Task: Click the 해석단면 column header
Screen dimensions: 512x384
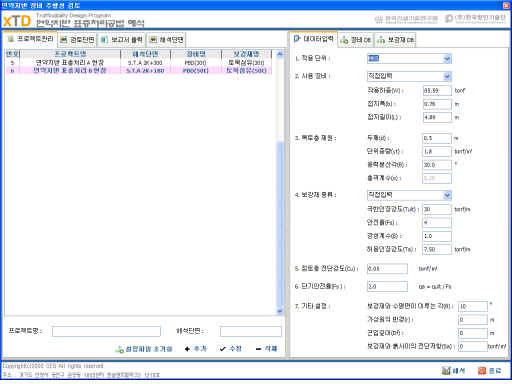Action: [x=145, y=54]
